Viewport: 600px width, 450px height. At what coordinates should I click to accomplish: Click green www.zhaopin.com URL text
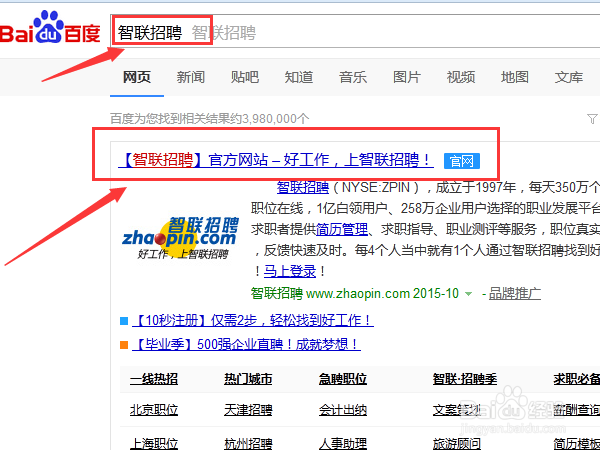coord(358,293)
